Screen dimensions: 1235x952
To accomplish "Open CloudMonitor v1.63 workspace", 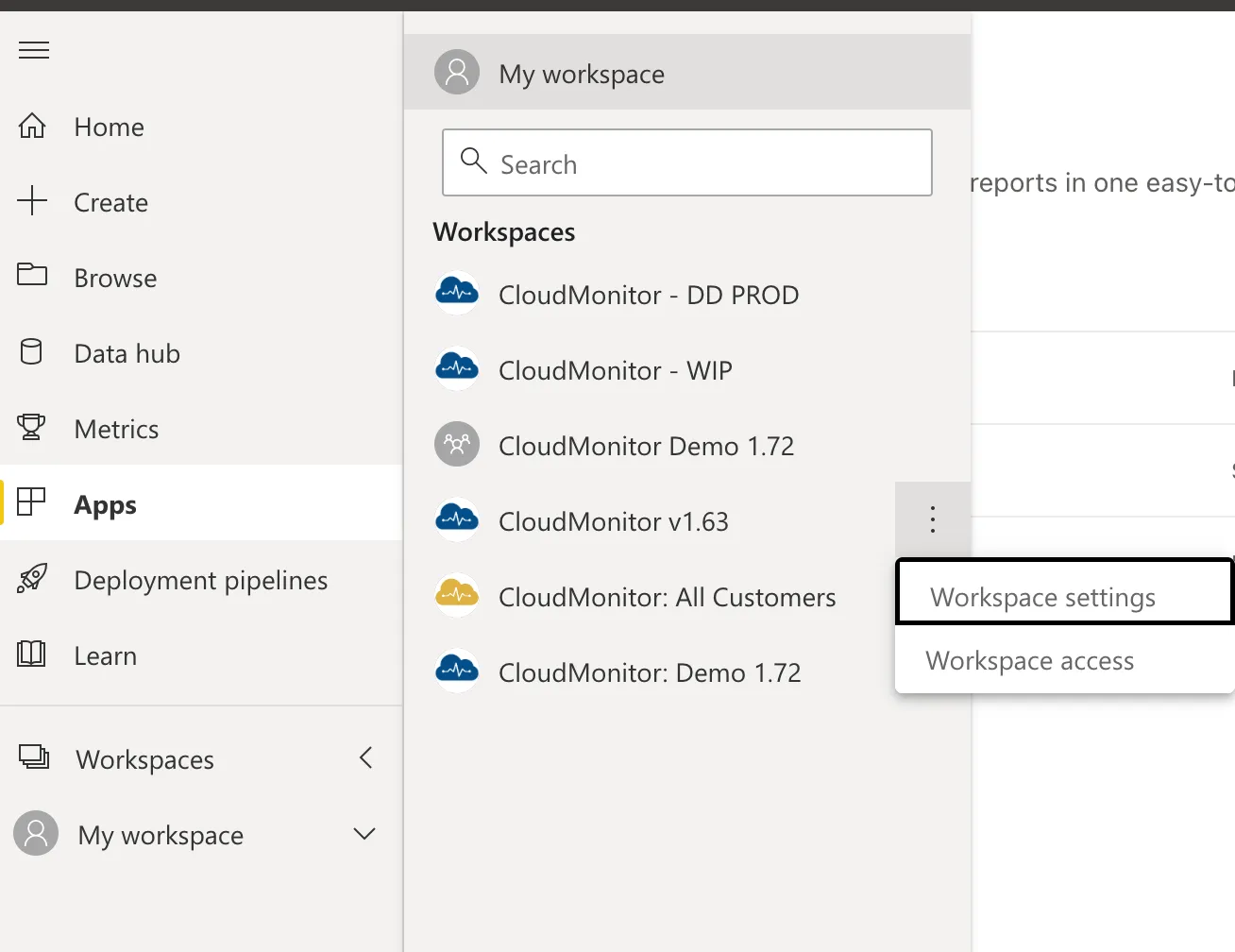I will coord(650,521).
